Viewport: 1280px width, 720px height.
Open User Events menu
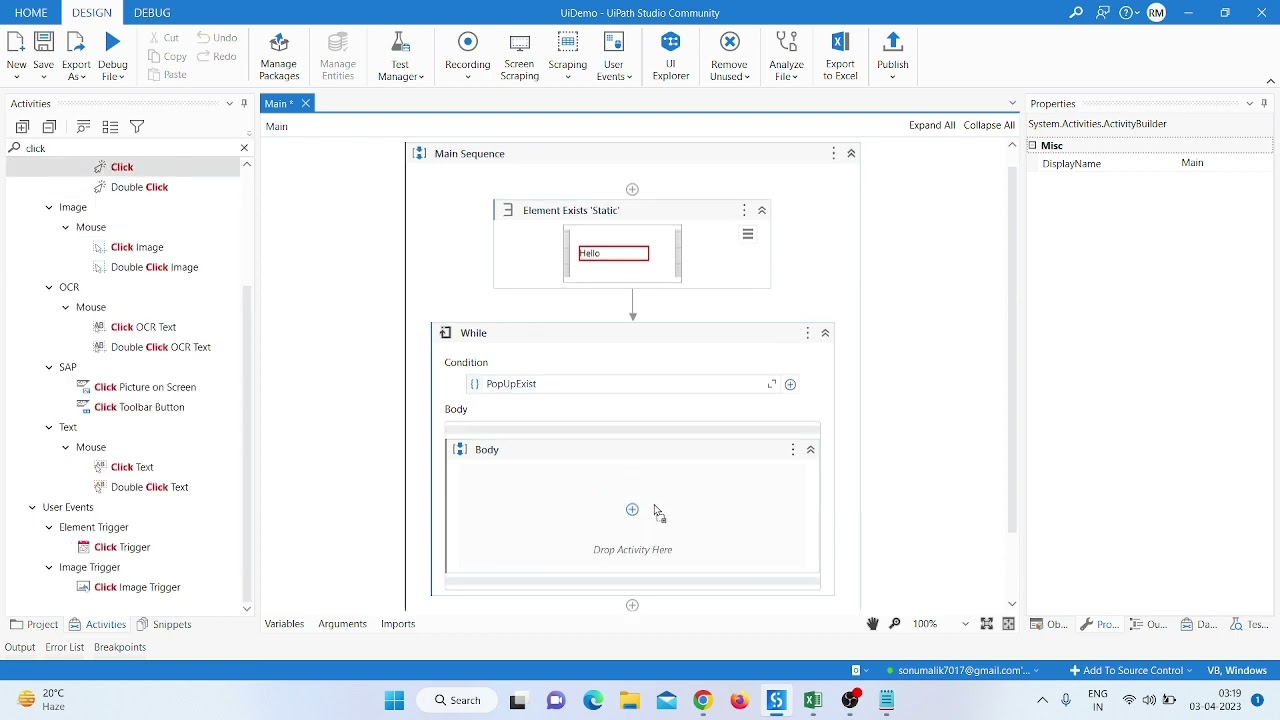pyautogui.click(x=614, y=55)
